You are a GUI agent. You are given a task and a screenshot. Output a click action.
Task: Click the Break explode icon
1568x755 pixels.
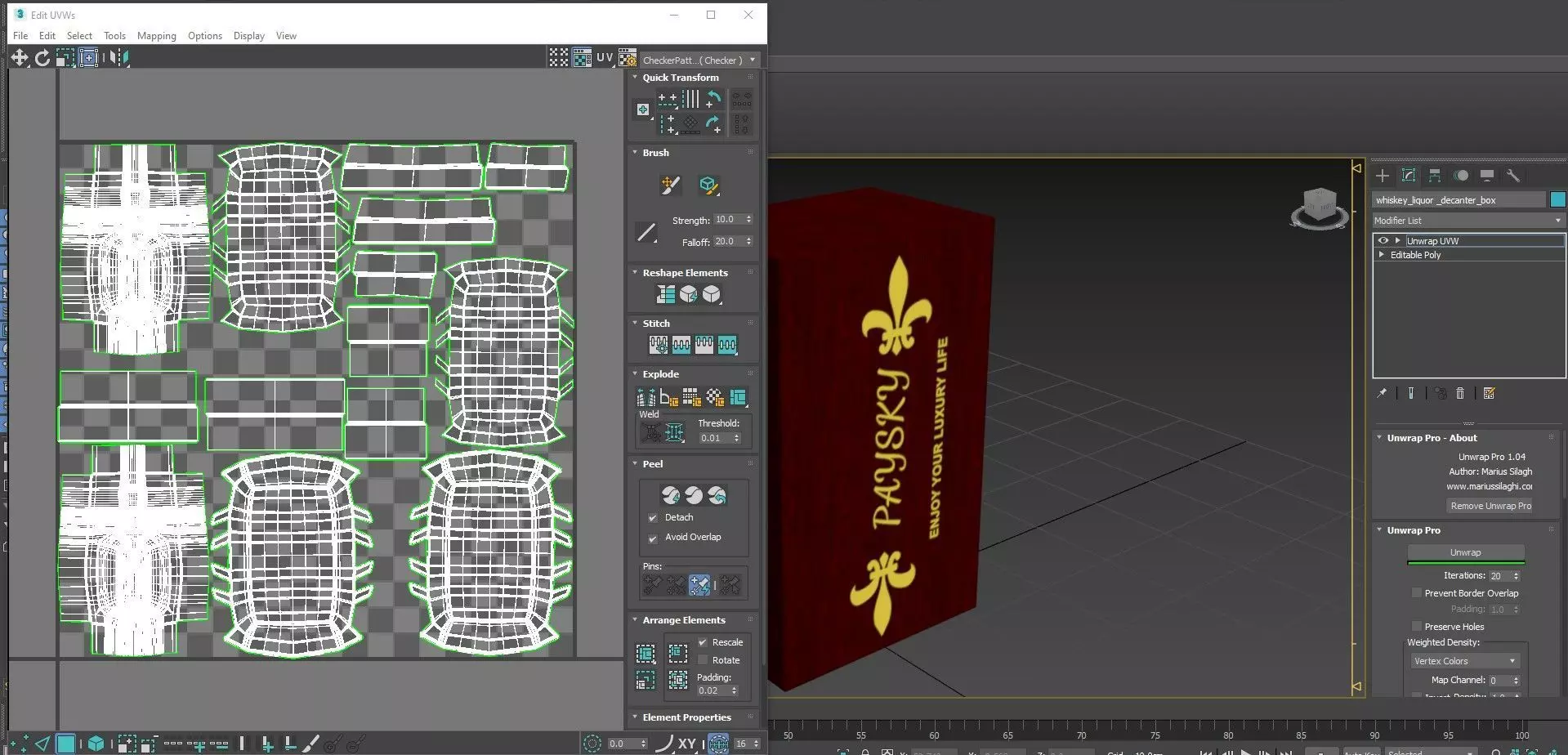[x=646, y=398]
